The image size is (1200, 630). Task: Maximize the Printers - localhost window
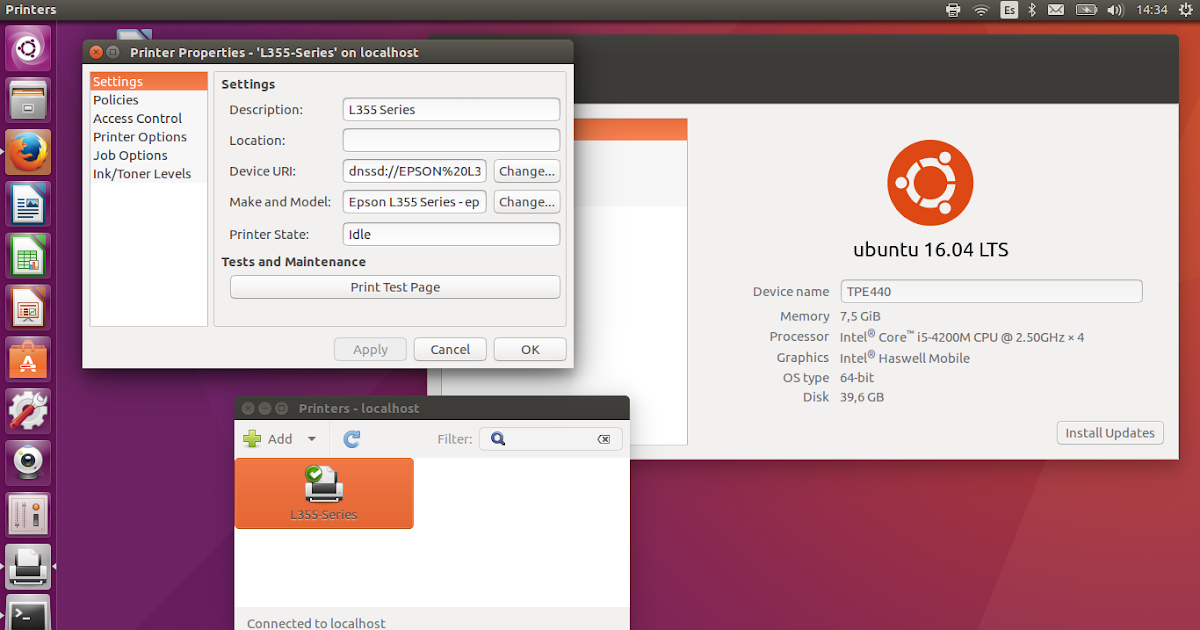pos(281,408)
